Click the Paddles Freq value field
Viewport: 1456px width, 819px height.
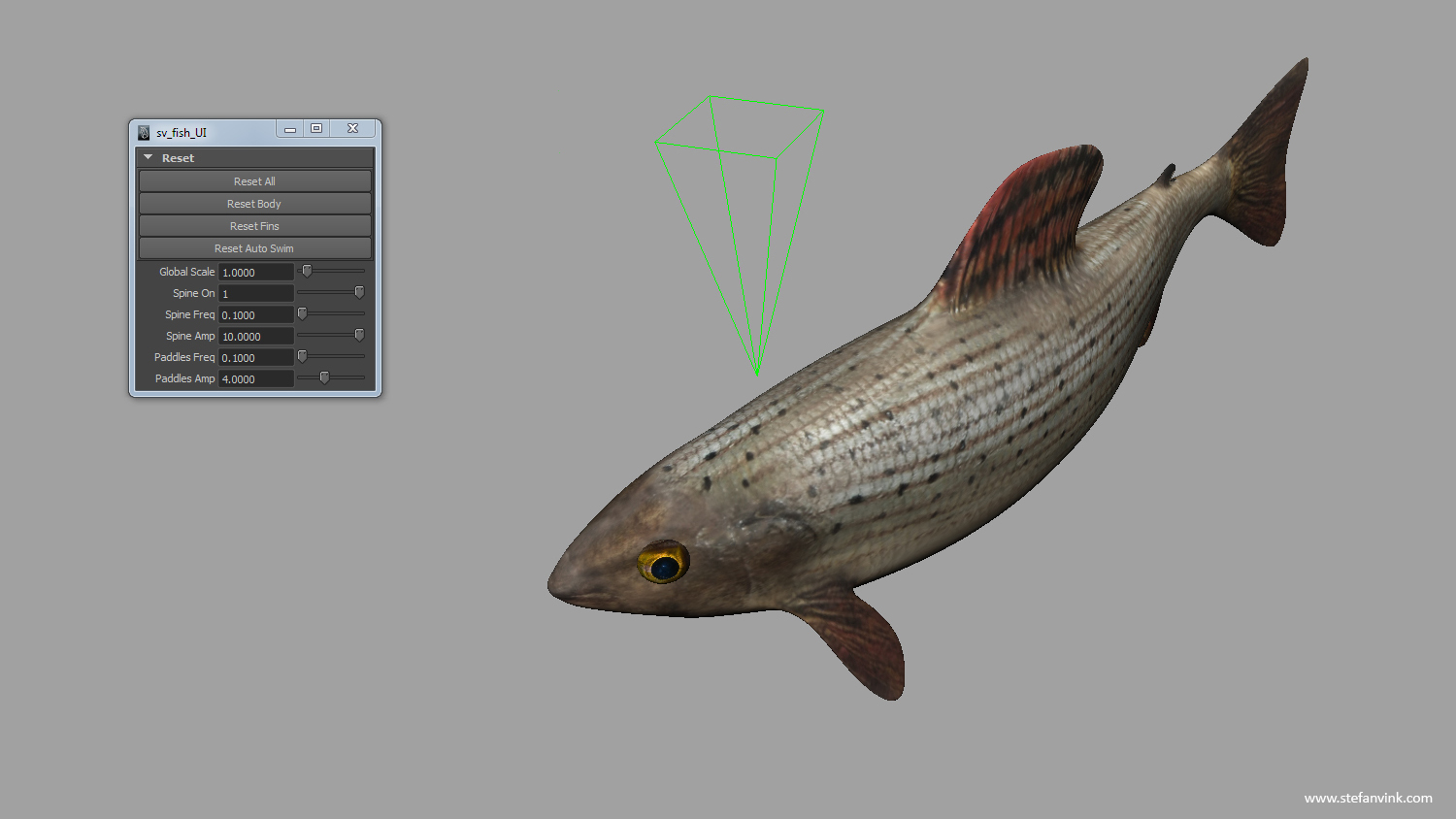[x=256, y=358]
